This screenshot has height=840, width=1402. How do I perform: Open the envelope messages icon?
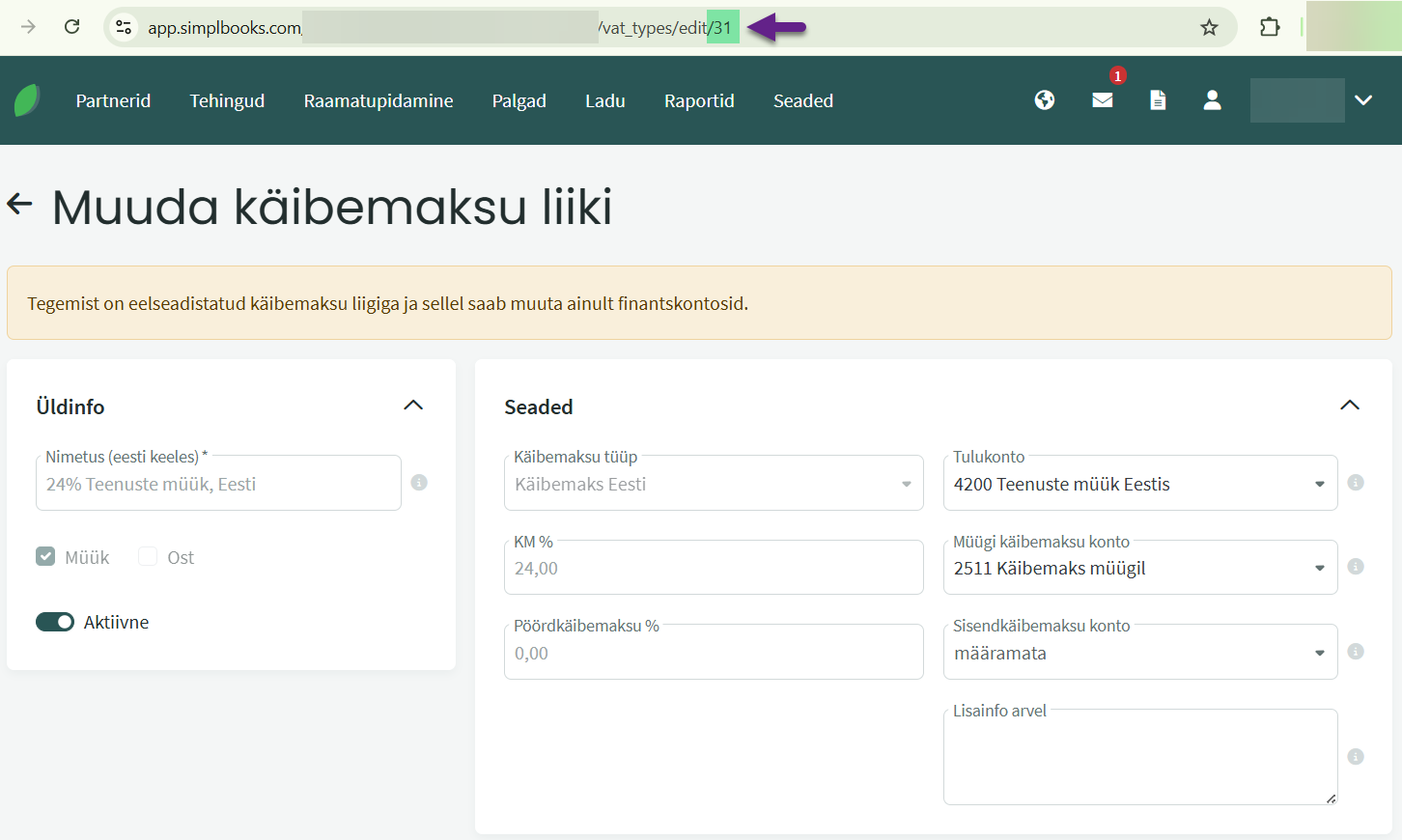(x=1102, y=100)
